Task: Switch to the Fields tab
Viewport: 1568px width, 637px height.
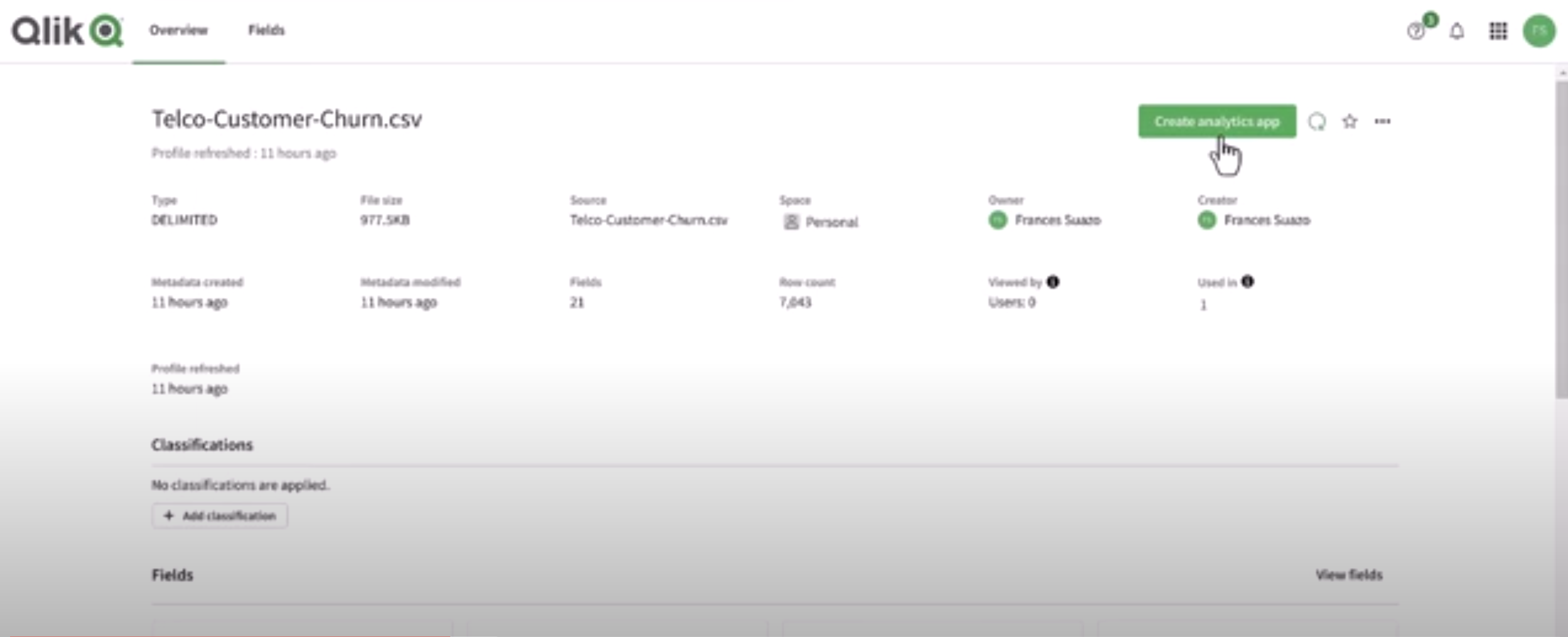Action: (x=266, y=30)
